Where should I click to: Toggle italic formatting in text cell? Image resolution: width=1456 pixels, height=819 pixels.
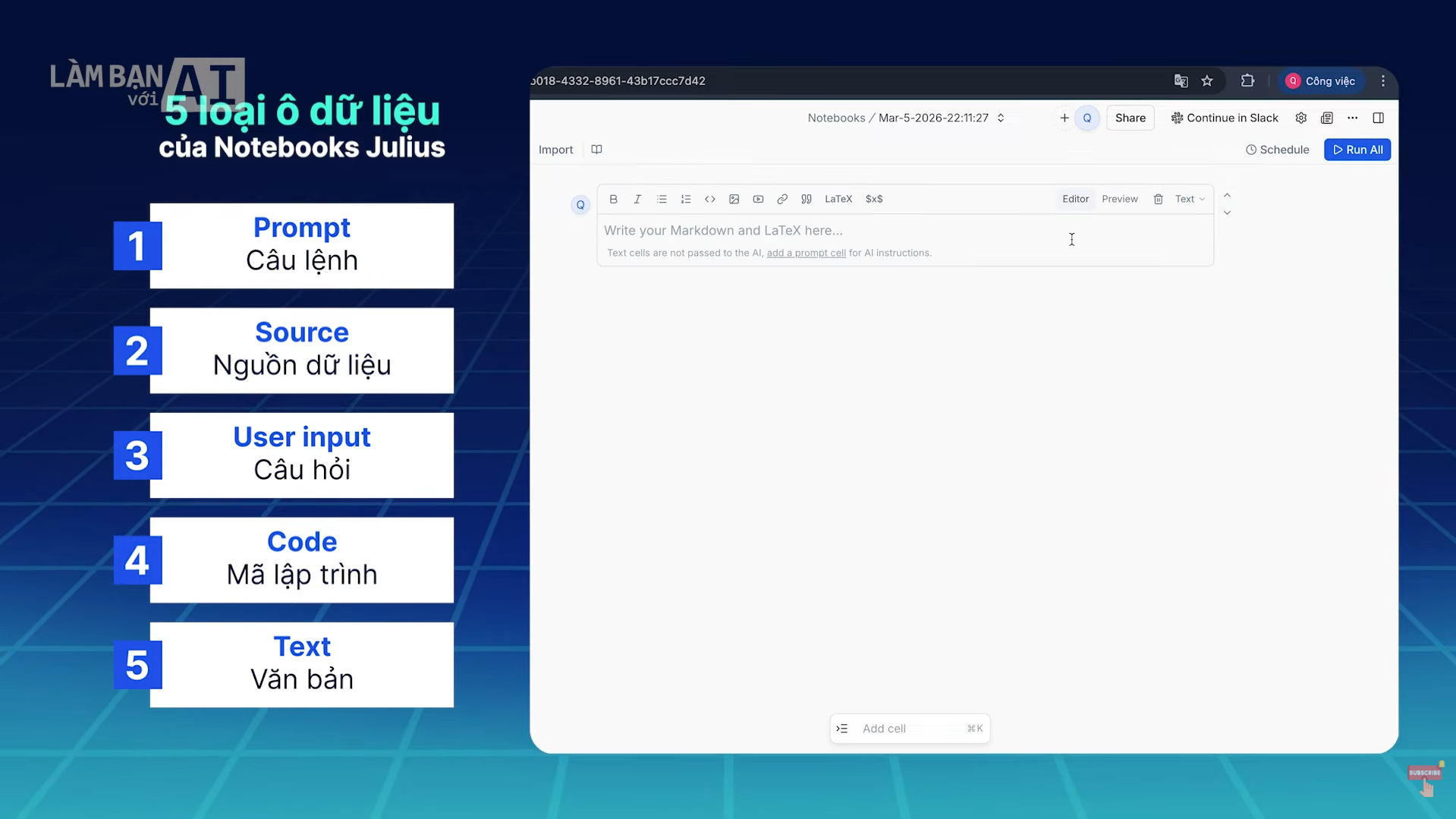click(x=637, y=199)
